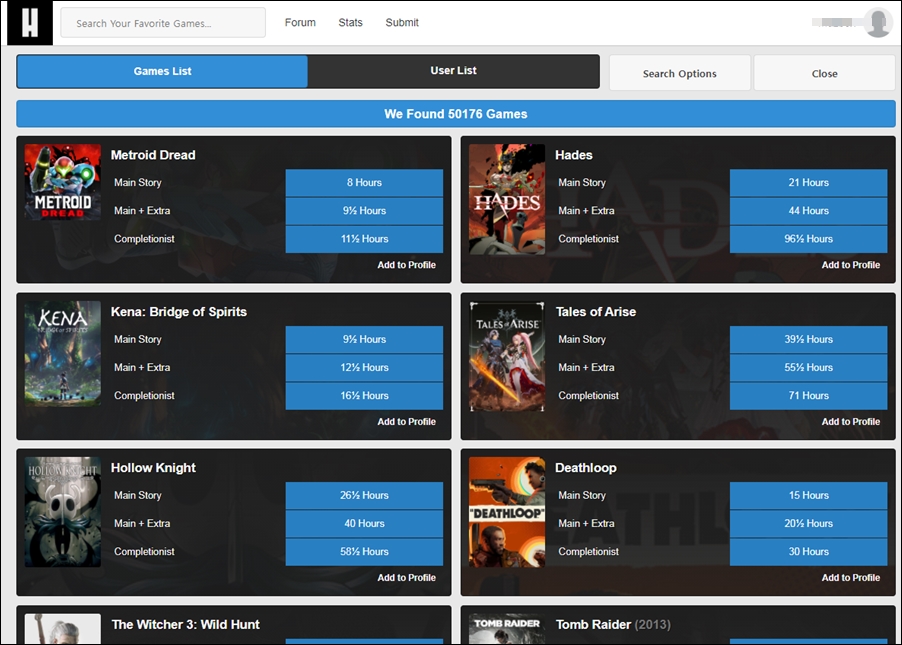
Task: Click Hades 44 Hours main + extra
Action: point(808,211)
